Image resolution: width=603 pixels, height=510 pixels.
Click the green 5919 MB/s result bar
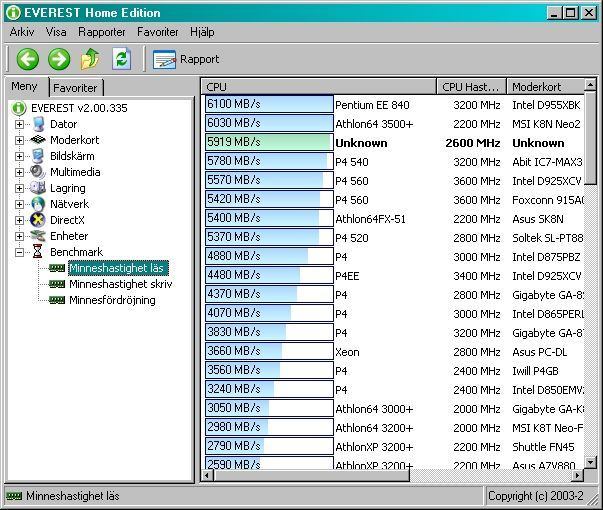pos(269,142)
